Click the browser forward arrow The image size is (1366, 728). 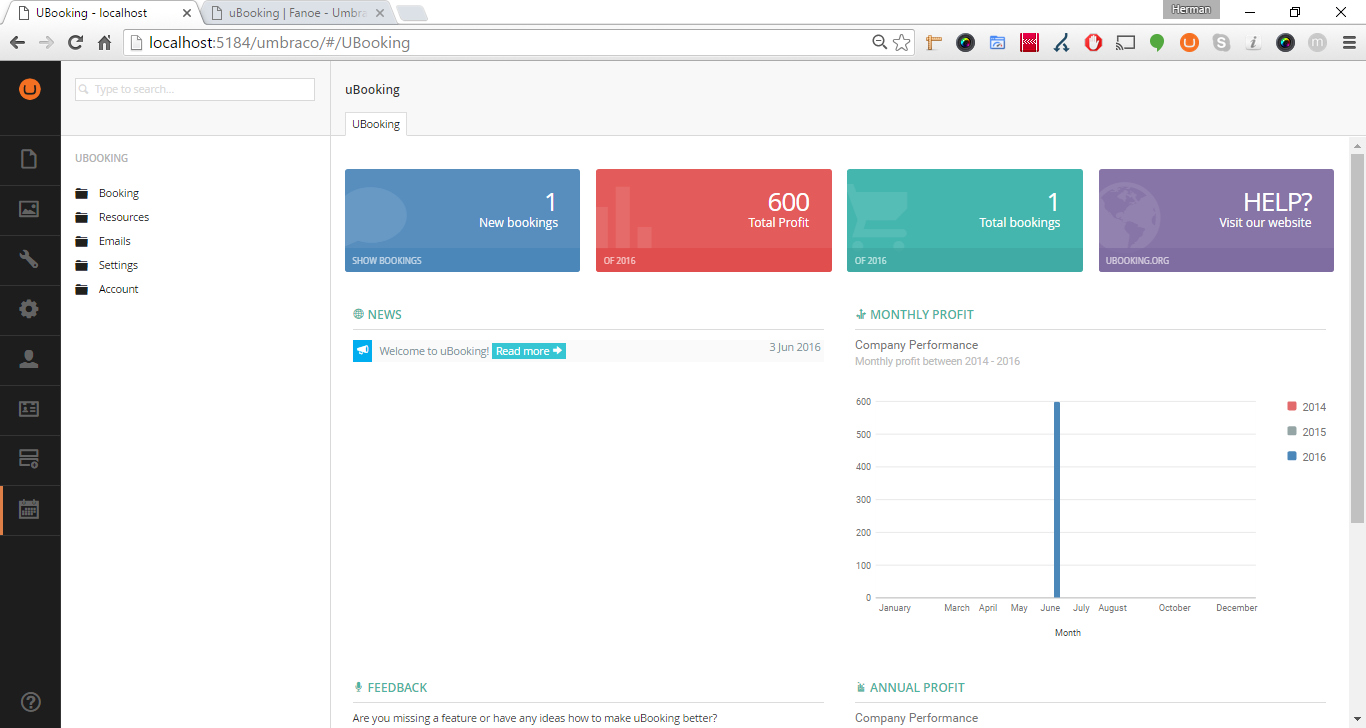(x=46, y=43)
